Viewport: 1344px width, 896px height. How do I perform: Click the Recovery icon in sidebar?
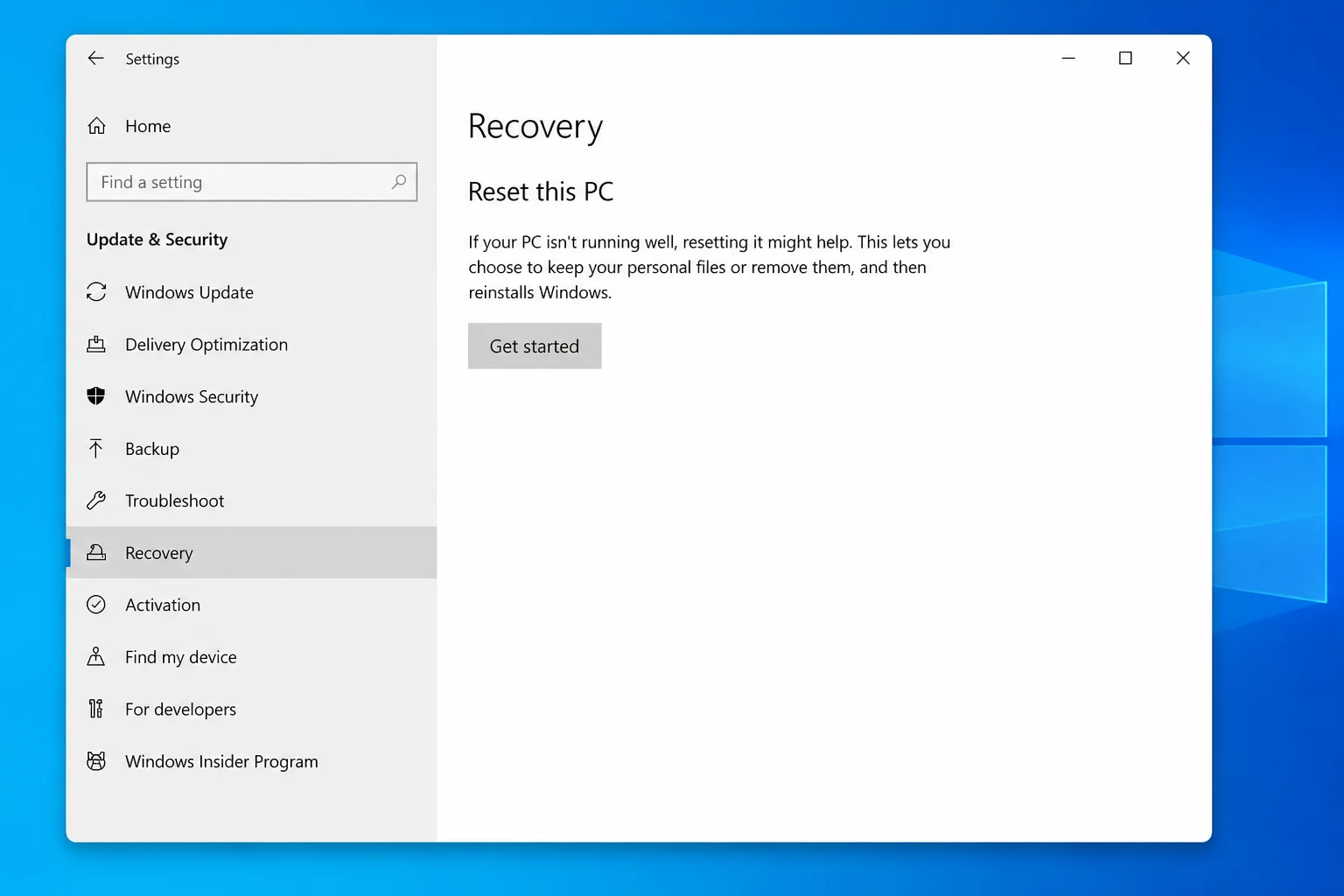(96, 552)
